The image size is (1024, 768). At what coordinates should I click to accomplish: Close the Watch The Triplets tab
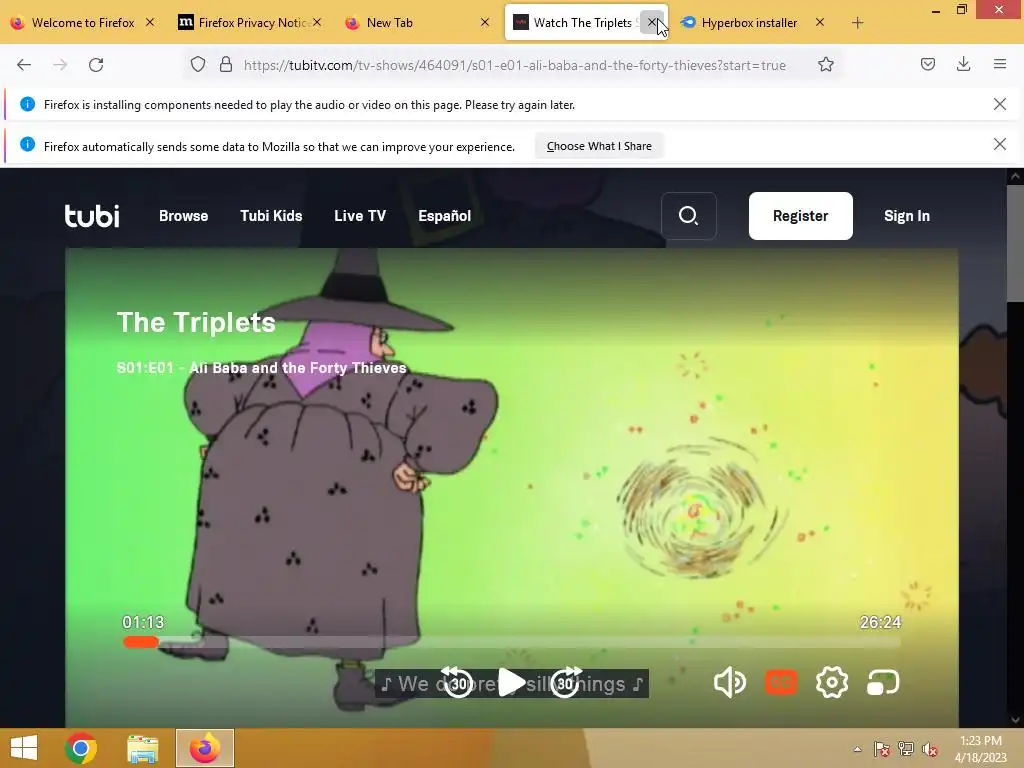(652, 22)
